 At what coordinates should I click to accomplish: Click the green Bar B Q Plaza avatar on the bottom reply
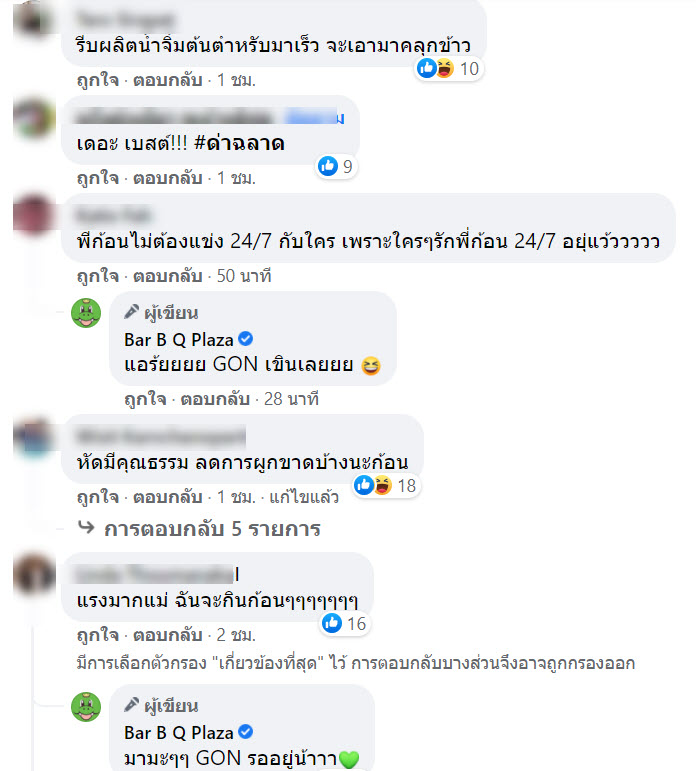pos(86,707)
